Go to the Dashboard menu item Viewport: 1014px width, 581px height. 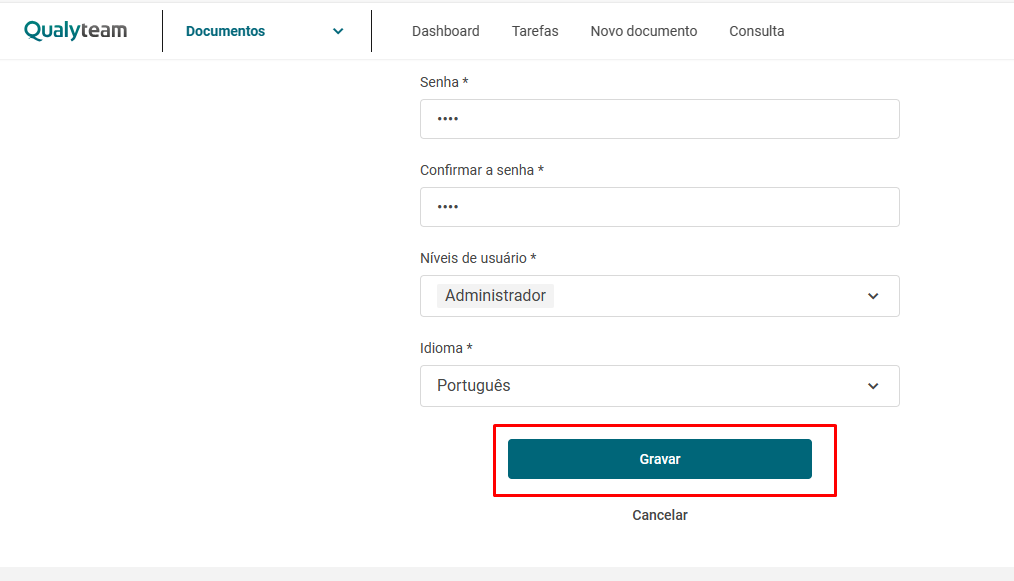tap(446, 31)
